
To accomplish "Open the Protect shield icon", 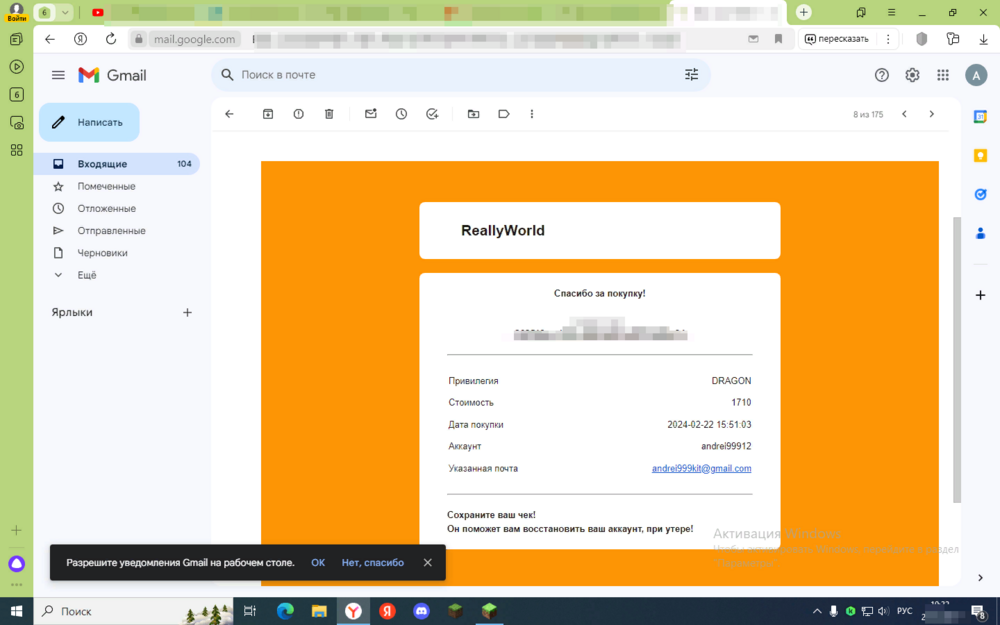I will coord(922,39).
